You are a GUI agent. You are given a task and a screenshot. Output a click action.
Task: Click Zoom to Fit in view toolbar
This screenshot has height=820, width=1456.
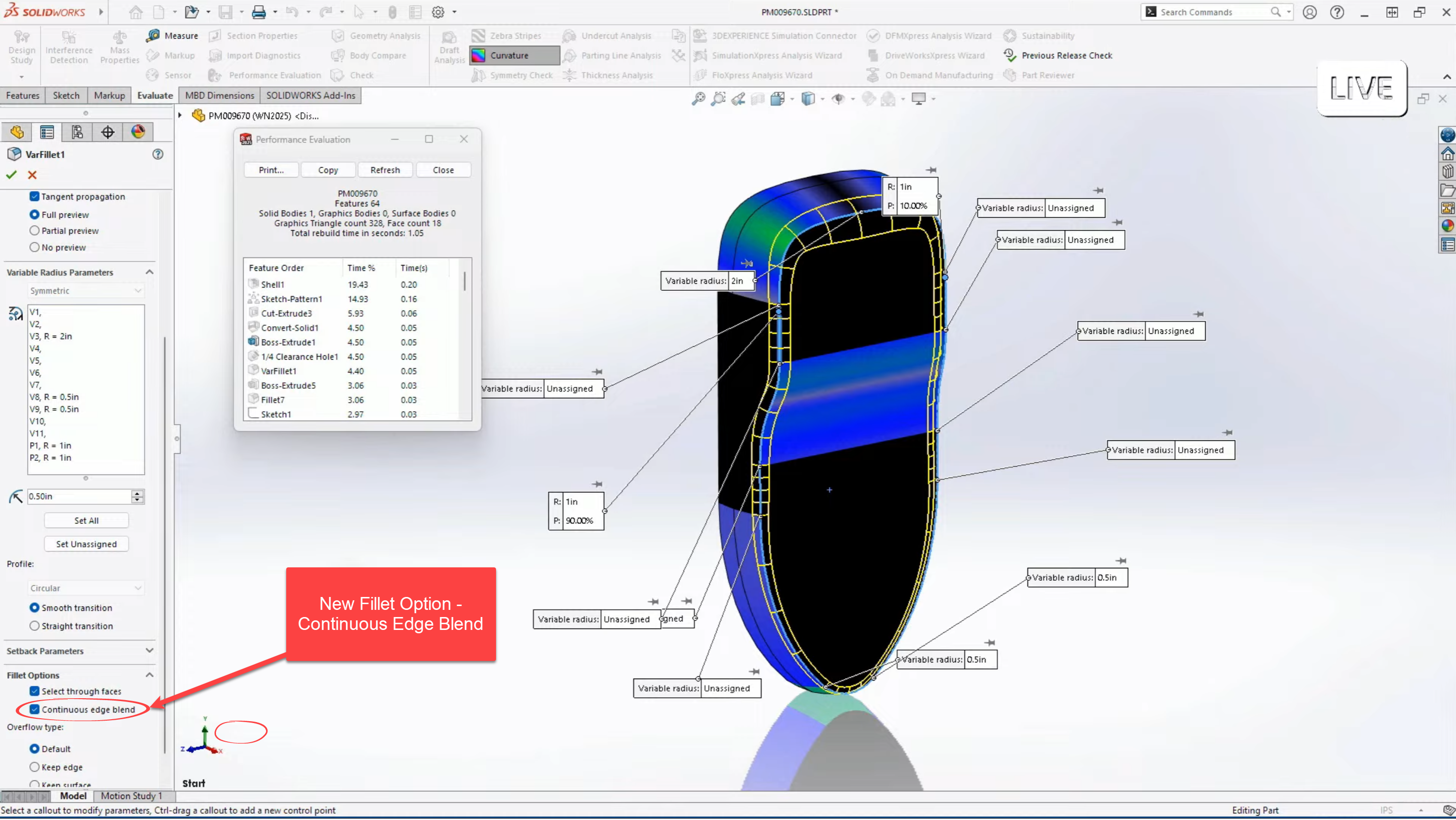pos(699,99)
